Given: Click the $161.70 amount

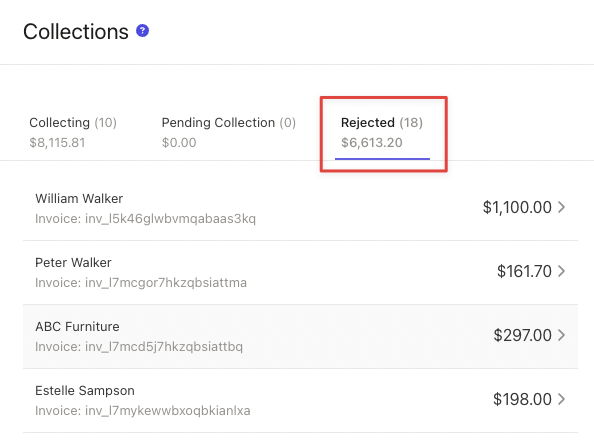Looking at the screenshot, I should [524, 271].
